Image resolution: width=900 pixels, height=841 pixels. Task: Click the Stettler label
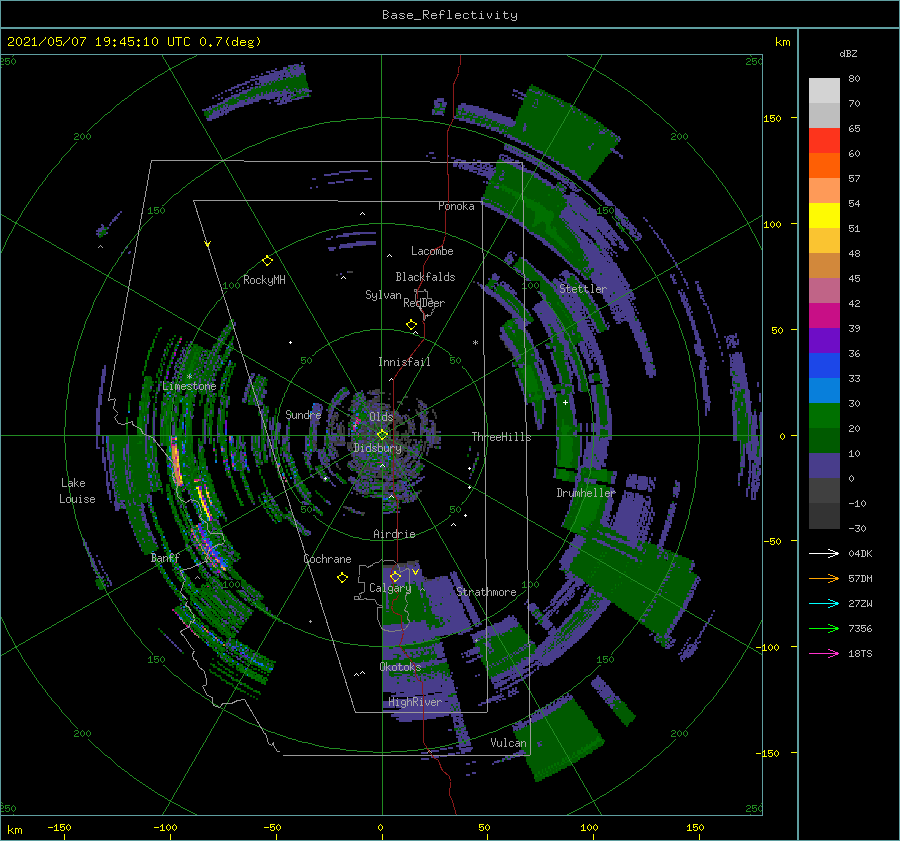point(583,289)
